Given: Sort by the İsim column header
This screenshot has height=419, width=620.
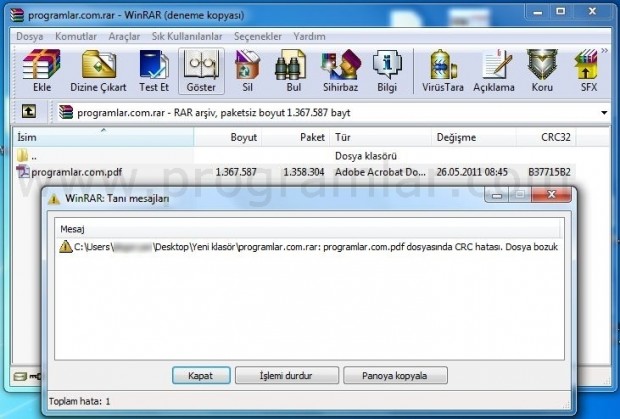Looking at the screenshot, I should [103, 137].
